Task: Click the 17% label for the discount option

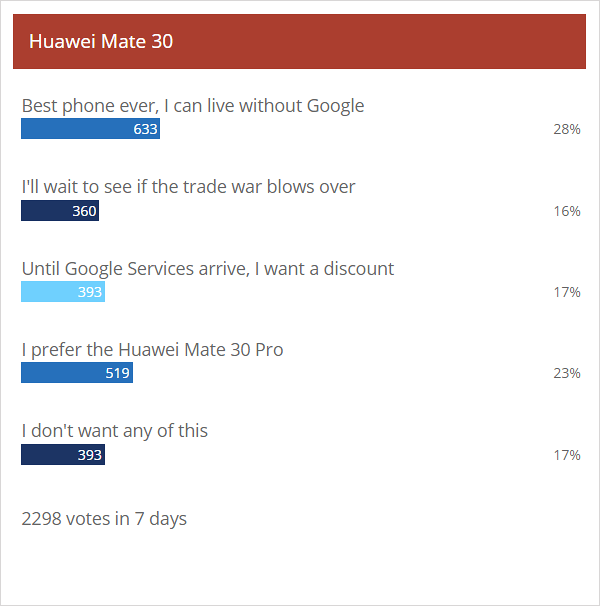Action: pos(566,292)
